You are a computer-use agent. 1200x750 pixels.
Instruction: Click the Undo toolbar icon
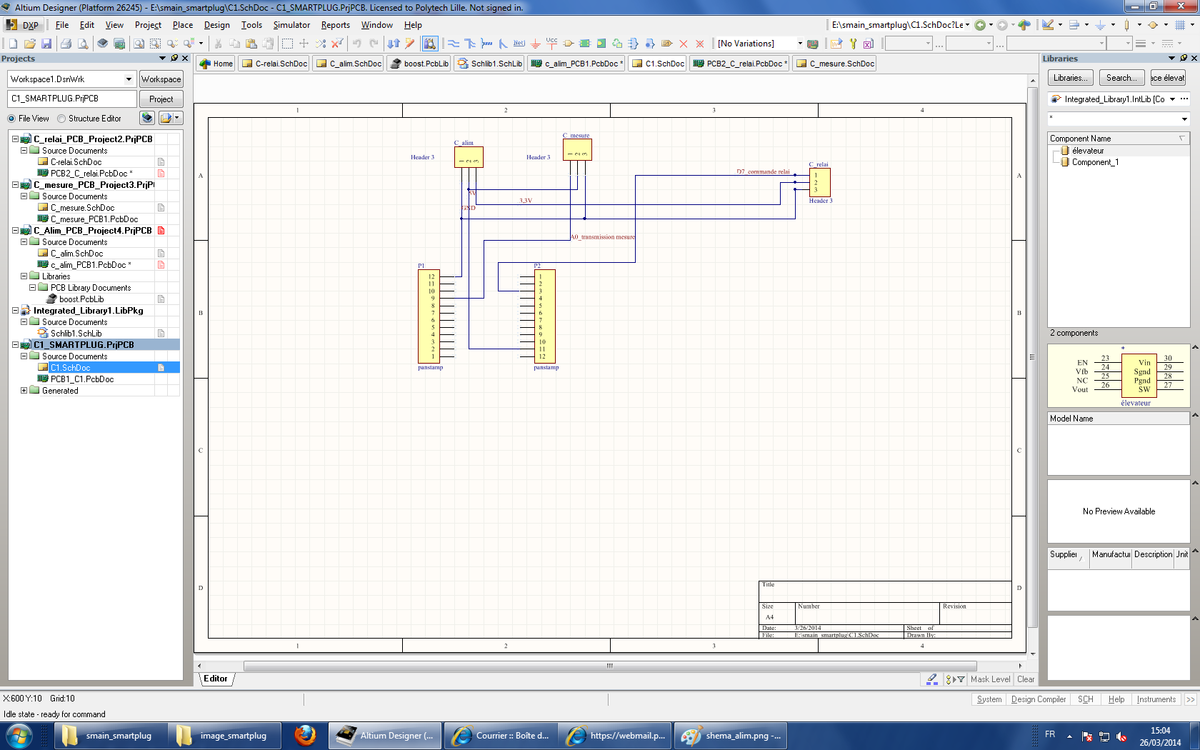[x=359, y=44]
